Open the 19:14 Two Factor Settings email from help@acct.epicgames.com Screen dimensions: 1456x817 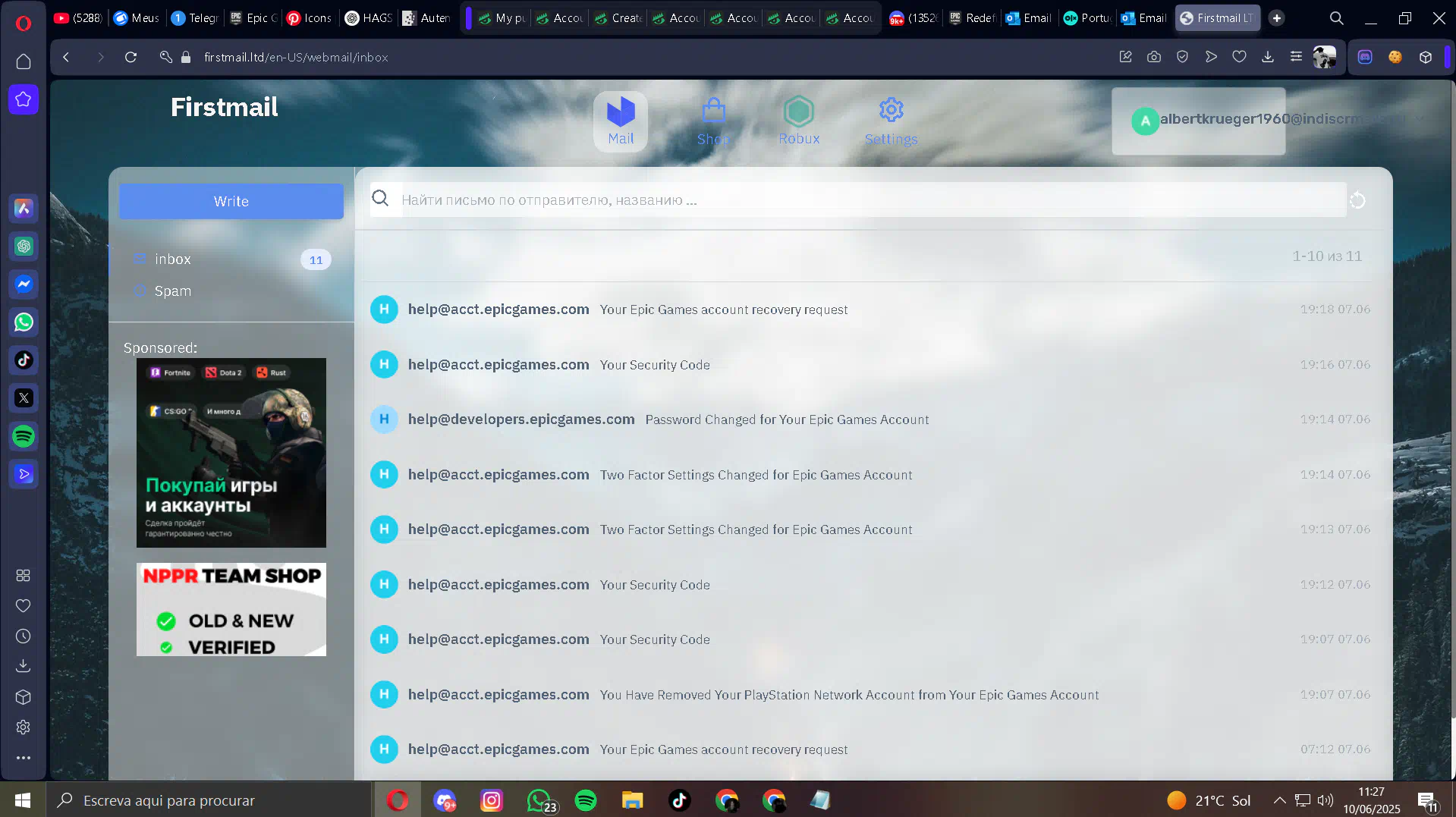click(871, 475)
